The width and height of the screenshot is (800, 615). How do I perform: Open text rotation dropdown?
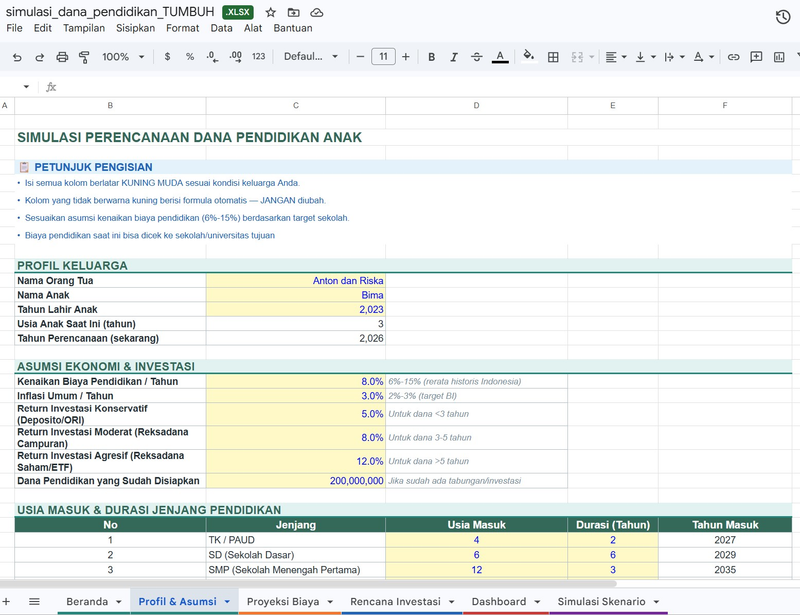point(704,57)
